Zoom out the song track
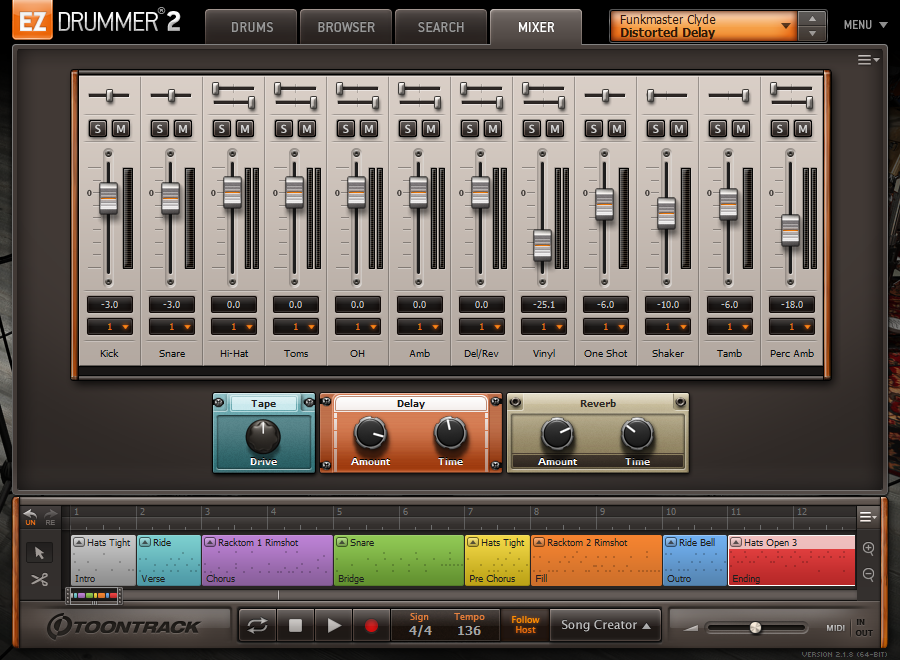The image size is (900, 660). pyautogui.click(x=868, y=574)
